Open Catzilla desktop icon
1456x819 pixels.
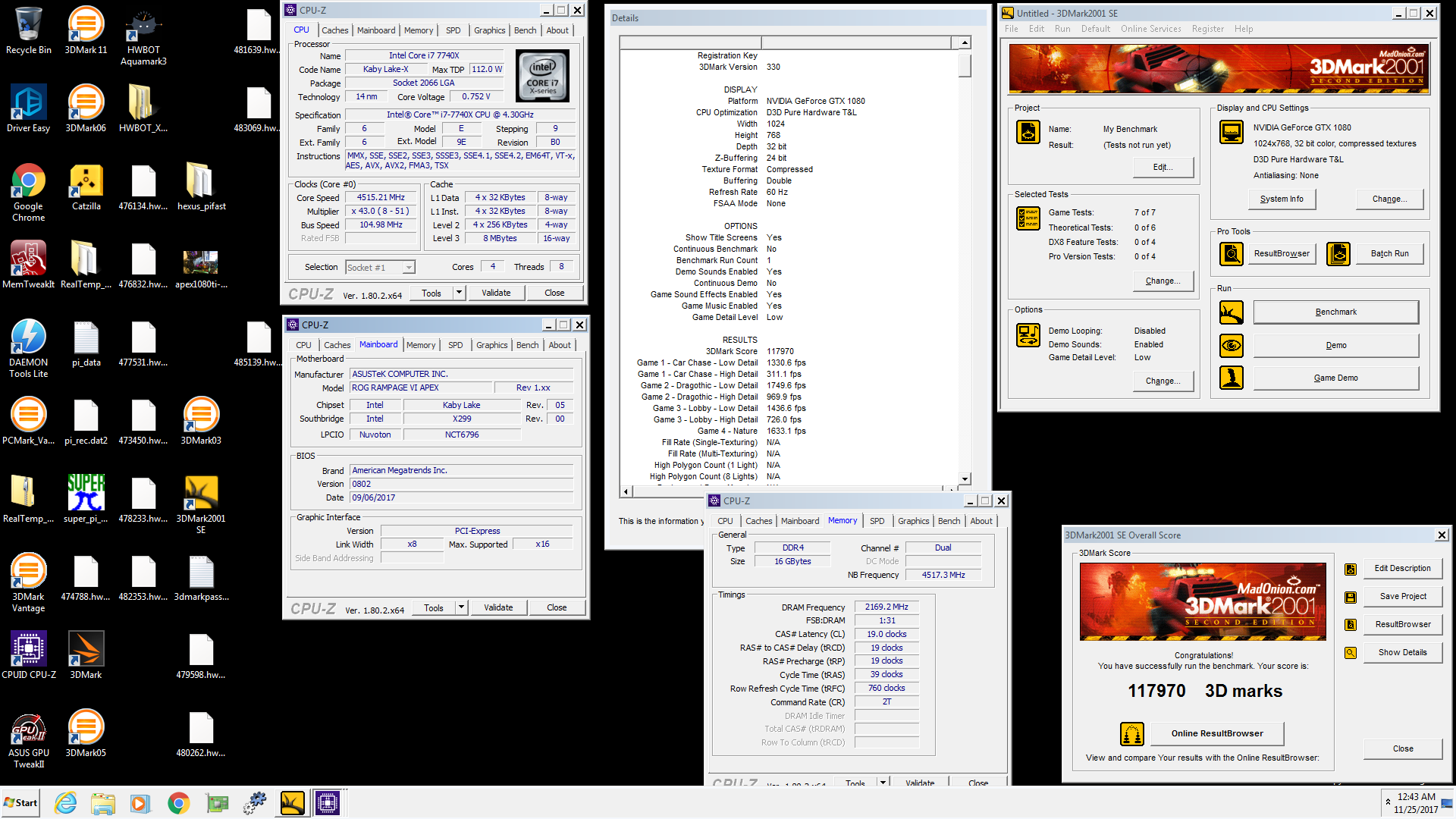(86, 187)
